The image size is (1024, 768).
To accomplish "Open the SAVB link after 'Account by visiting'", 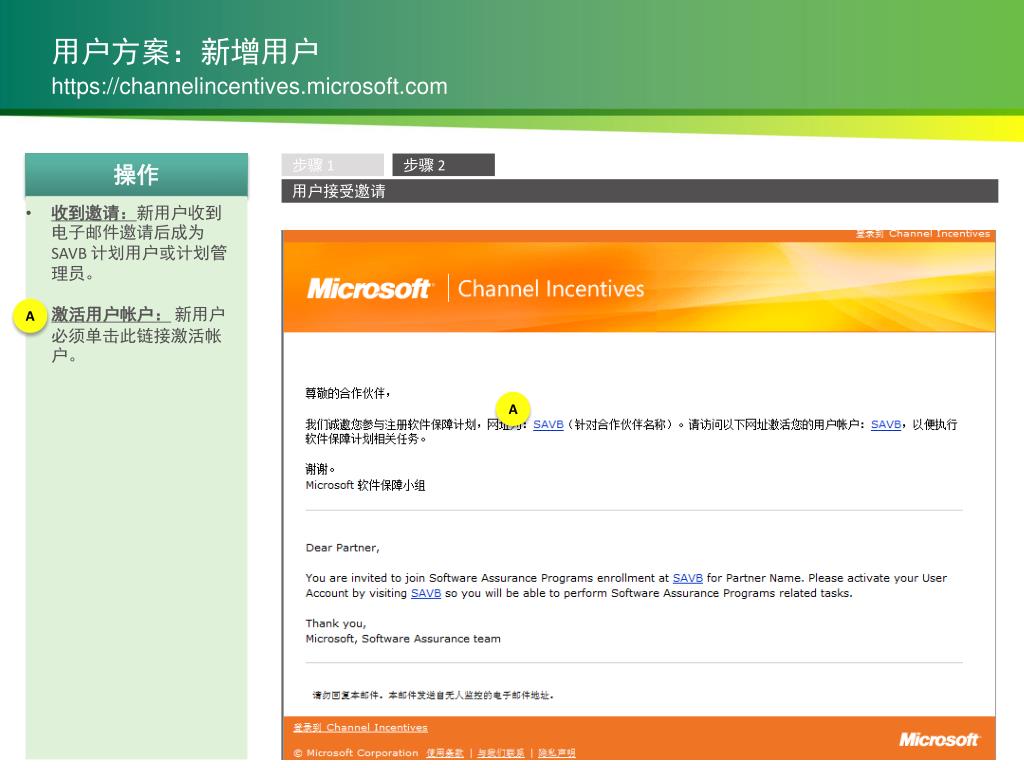I will pyautogui.click(x=426, y=593).
